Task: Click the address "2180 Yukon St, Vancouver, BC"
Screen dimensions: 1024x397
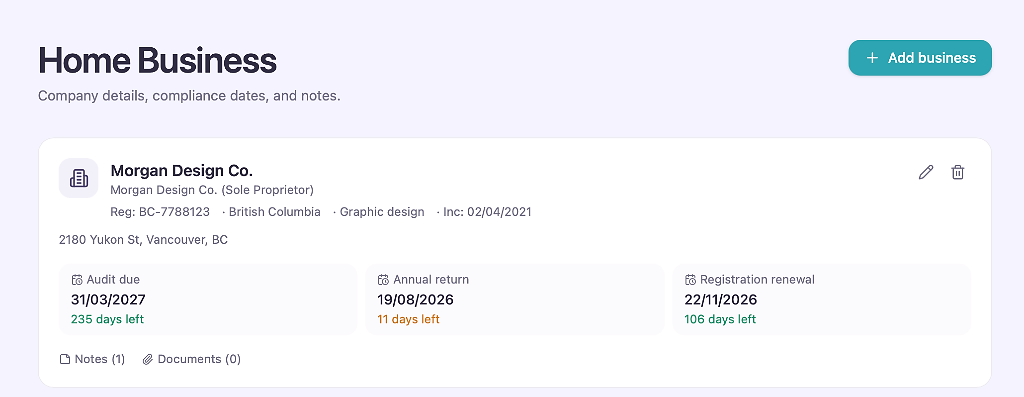Action: [143, 240]
